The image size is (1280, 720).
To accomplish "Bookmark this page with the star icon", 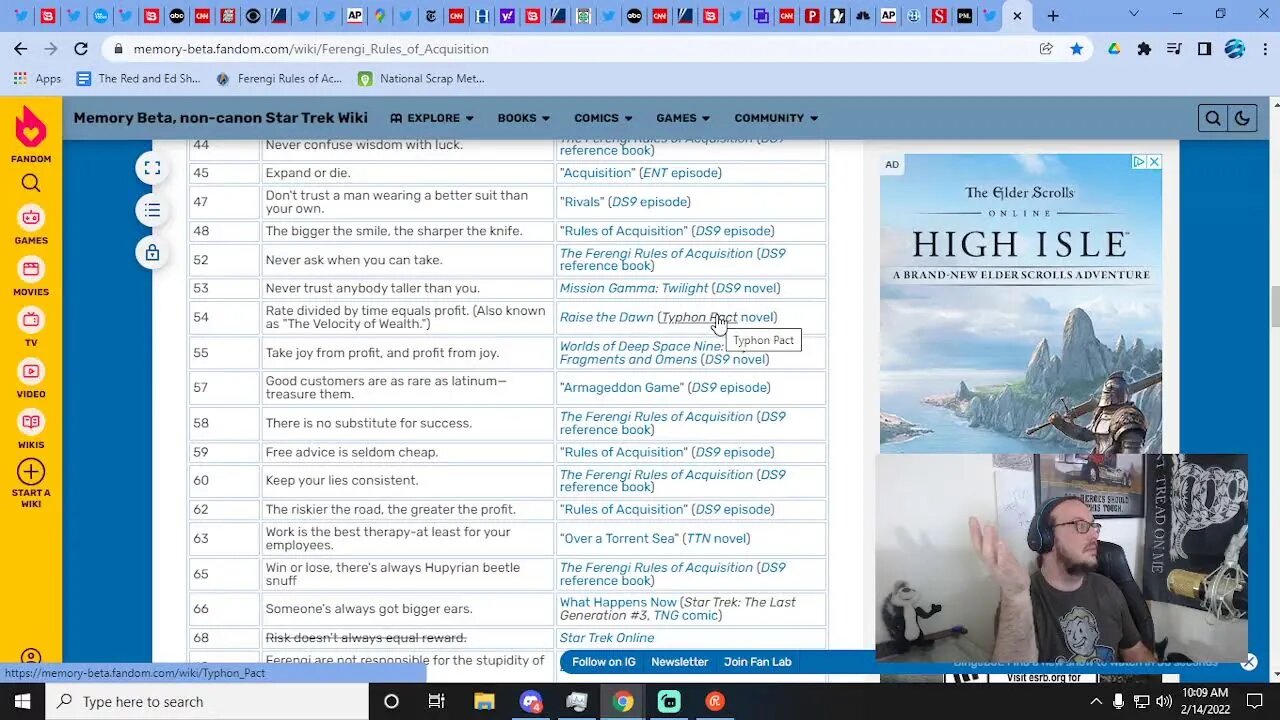I will pyautogui.click(x=1076, y=48).
